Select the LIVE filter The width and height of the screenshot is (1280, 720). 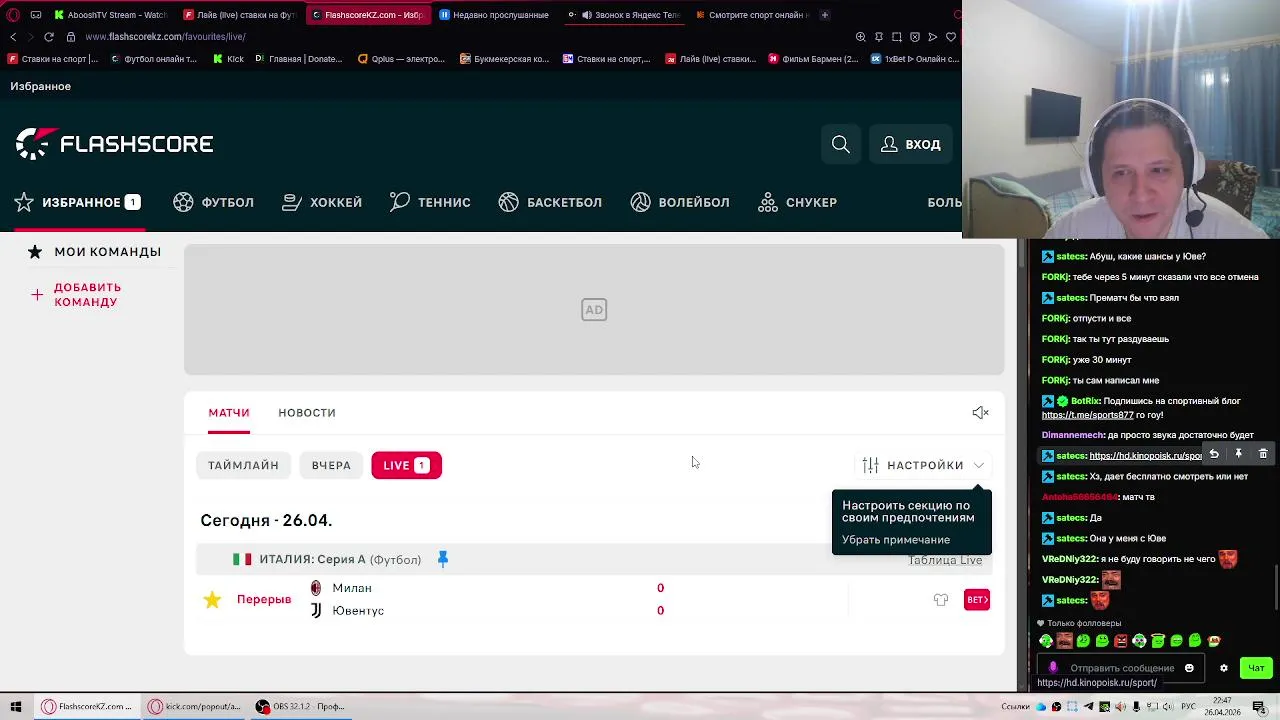click(406, 465)
